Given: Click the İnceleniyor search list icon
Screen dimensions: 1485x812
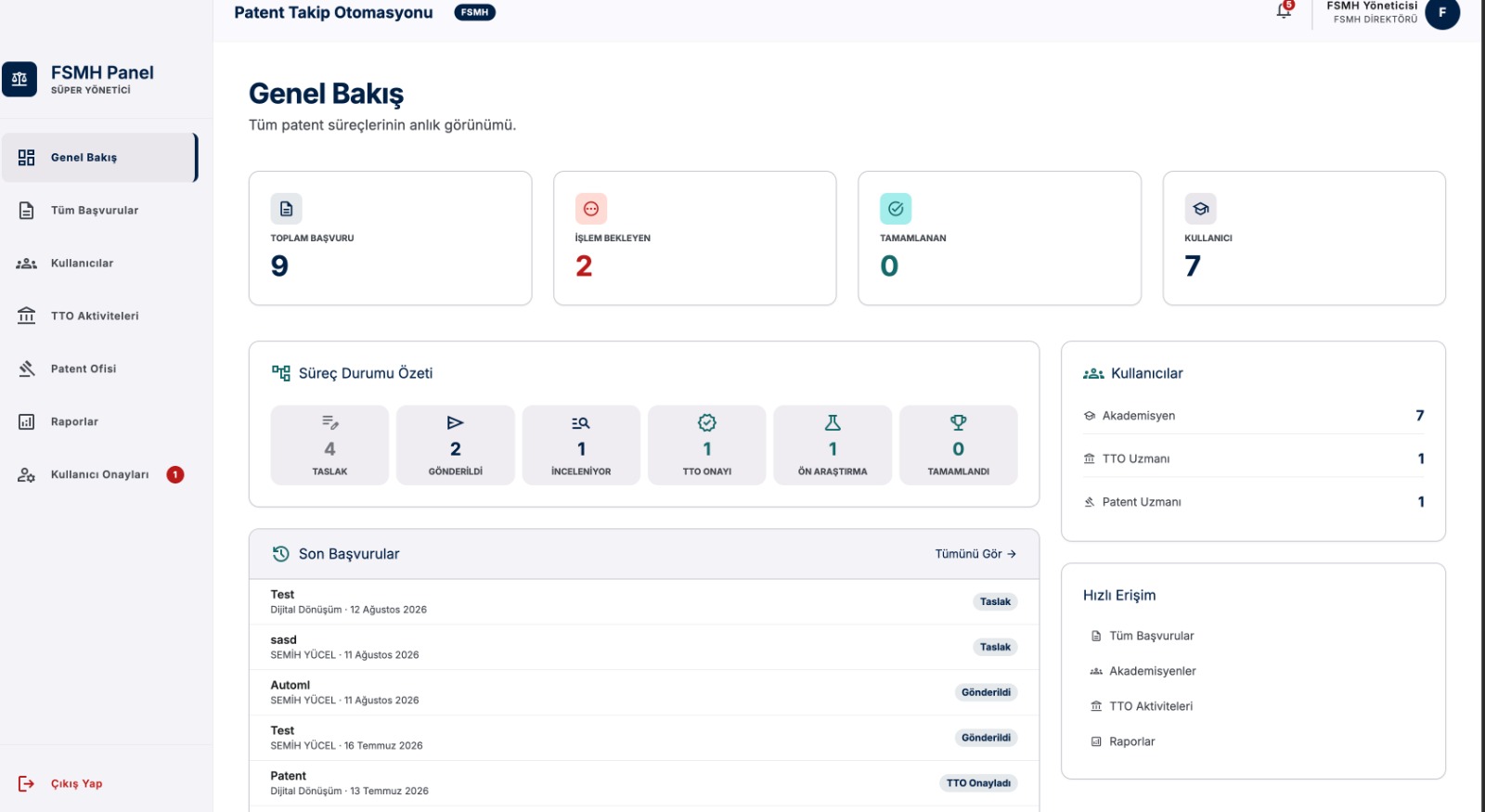Looking at the screenshot, I should 581,423.
